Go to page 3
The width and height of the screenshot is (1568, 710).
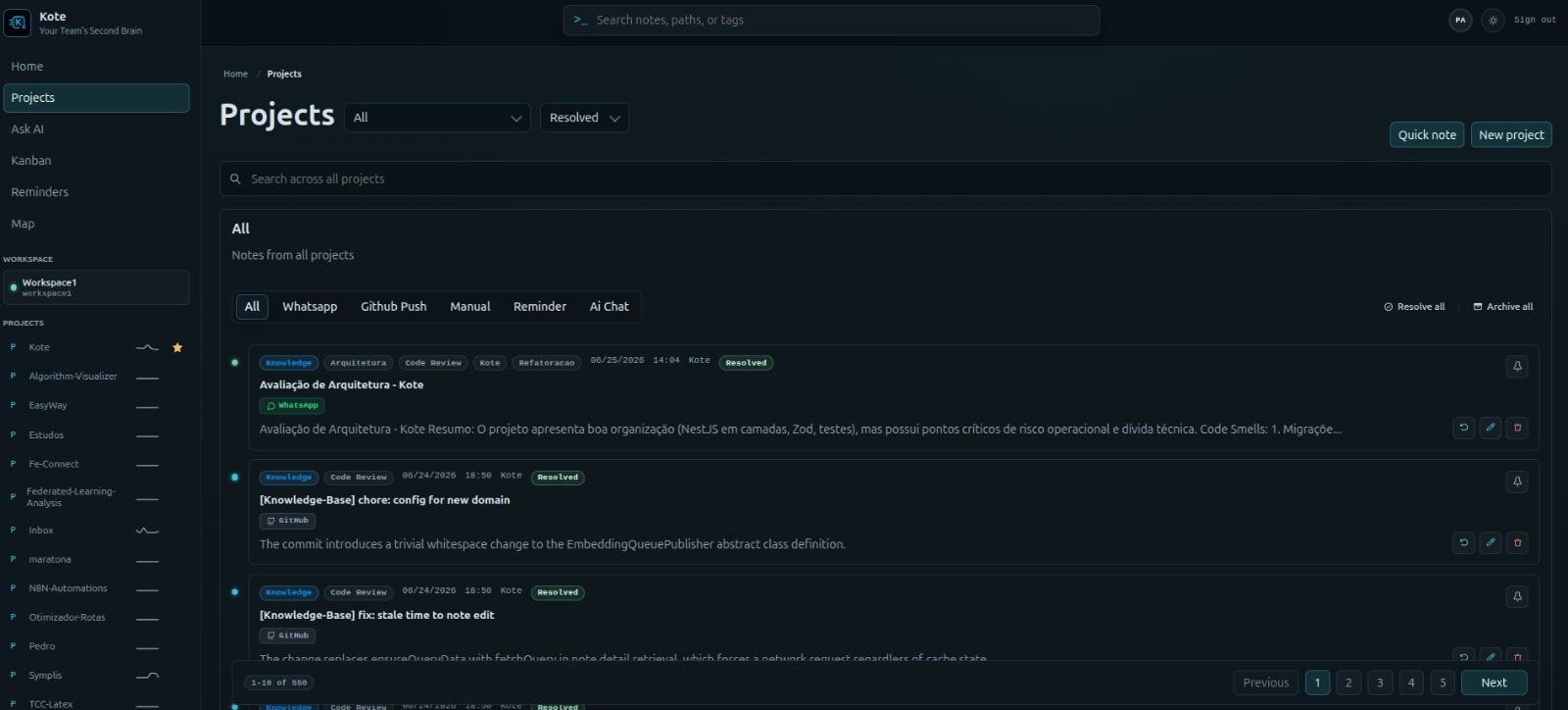[1380, 683]
